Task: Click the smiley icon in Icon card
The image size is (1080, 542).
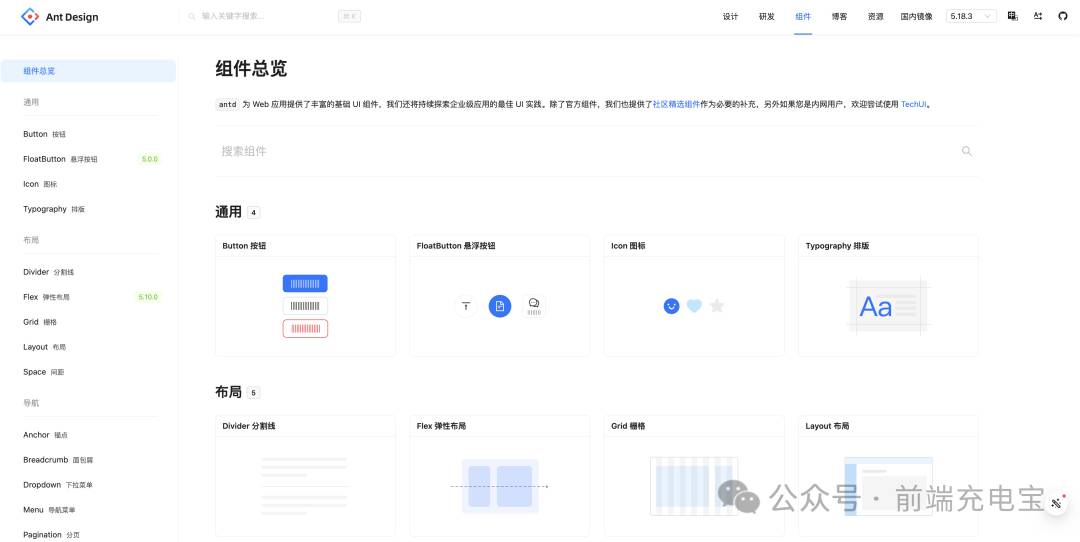Action: (x=671, y=306)
